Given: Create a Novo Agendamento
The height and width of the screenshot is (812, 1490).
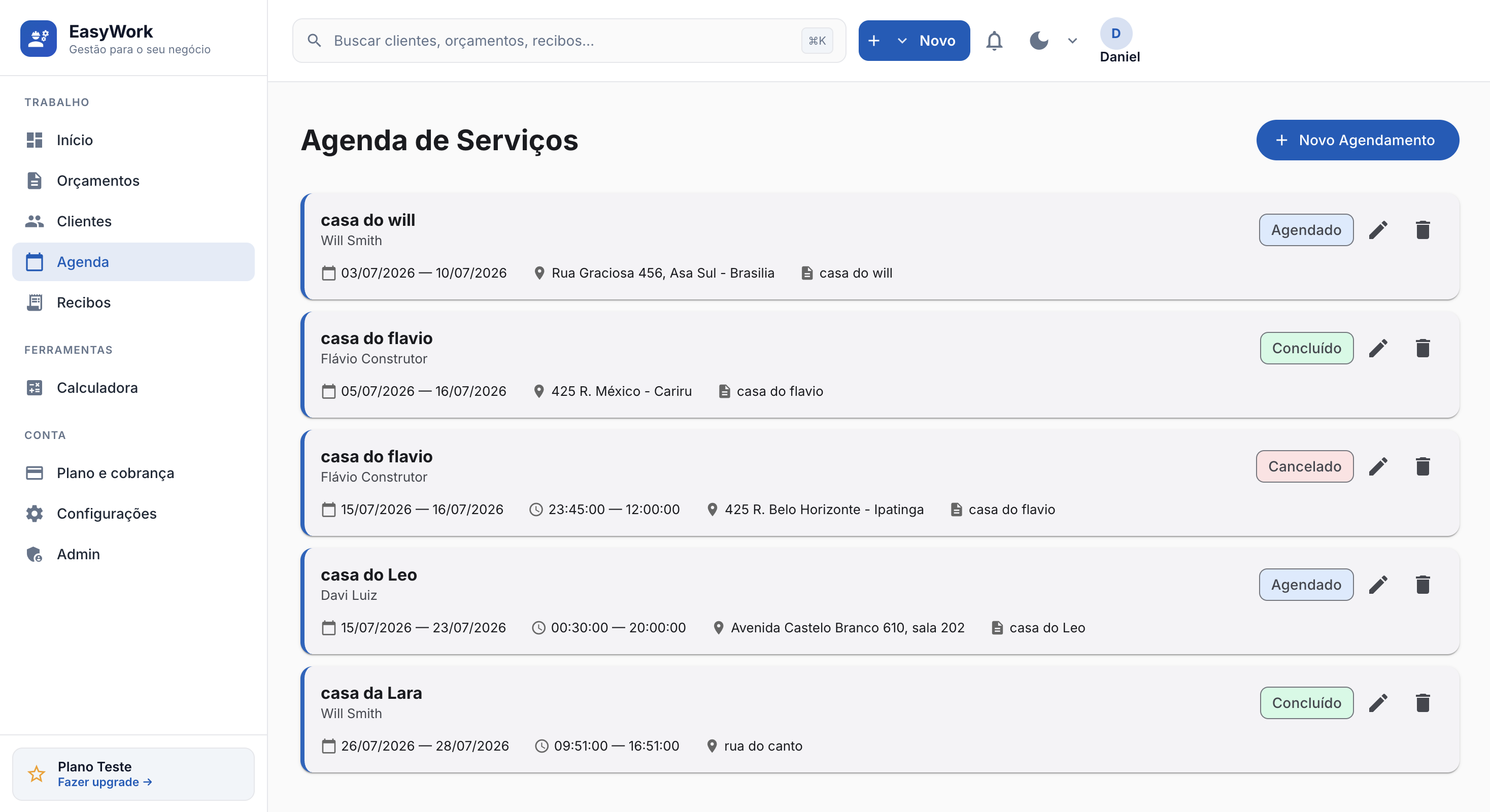Looking at the screenshot, I should tap(1358, 140).
